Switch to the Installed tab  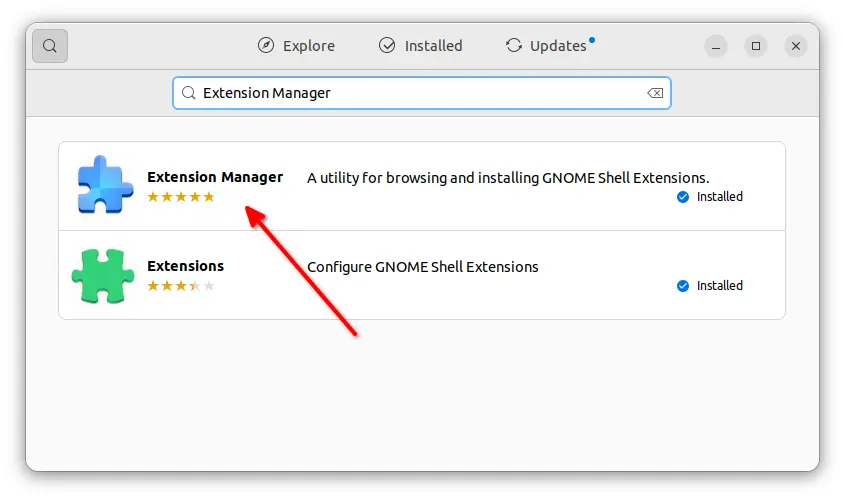(x=420, y=46)
